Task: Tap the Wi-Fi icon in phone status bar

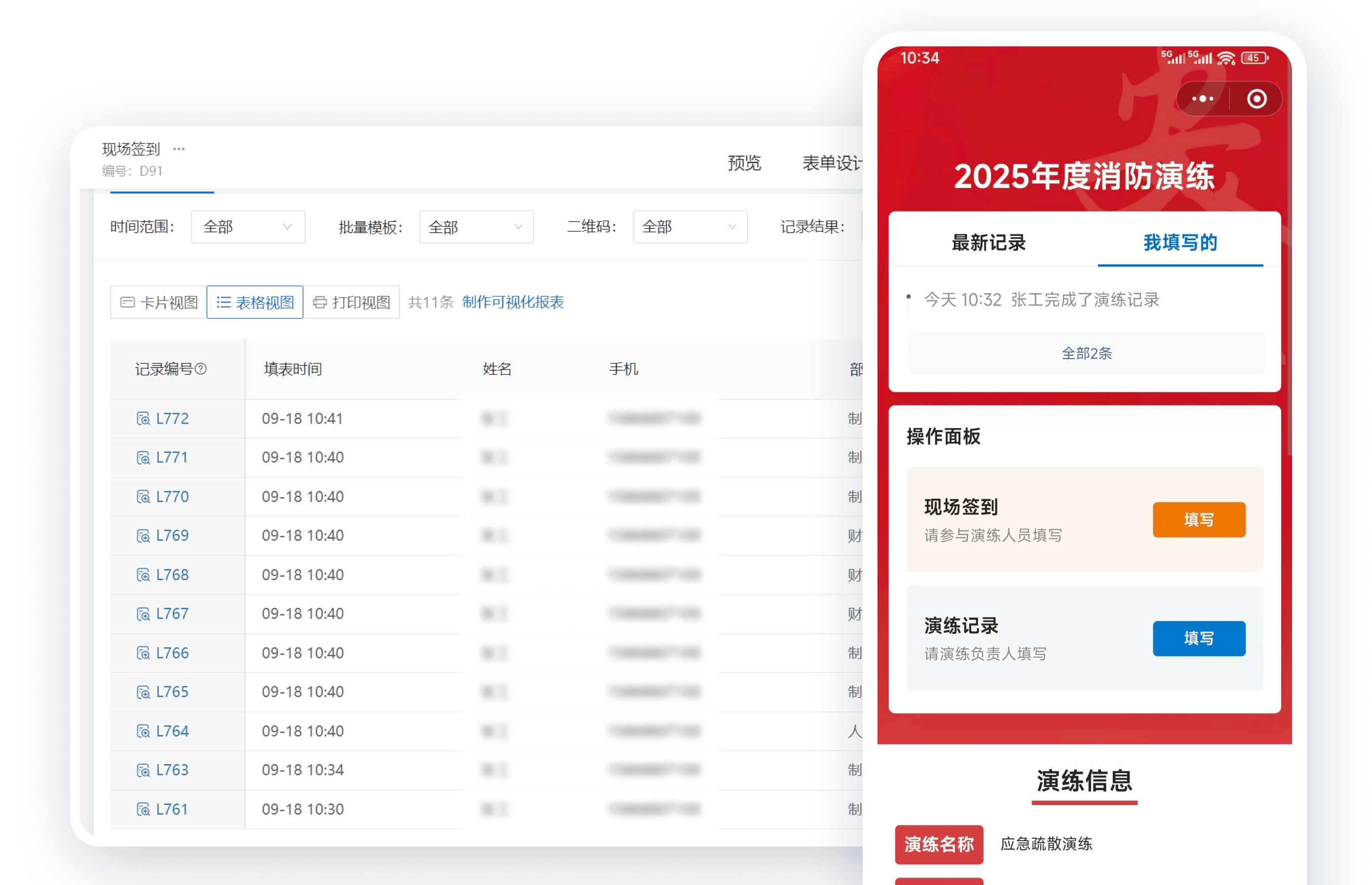Action: pos(1226,58)
